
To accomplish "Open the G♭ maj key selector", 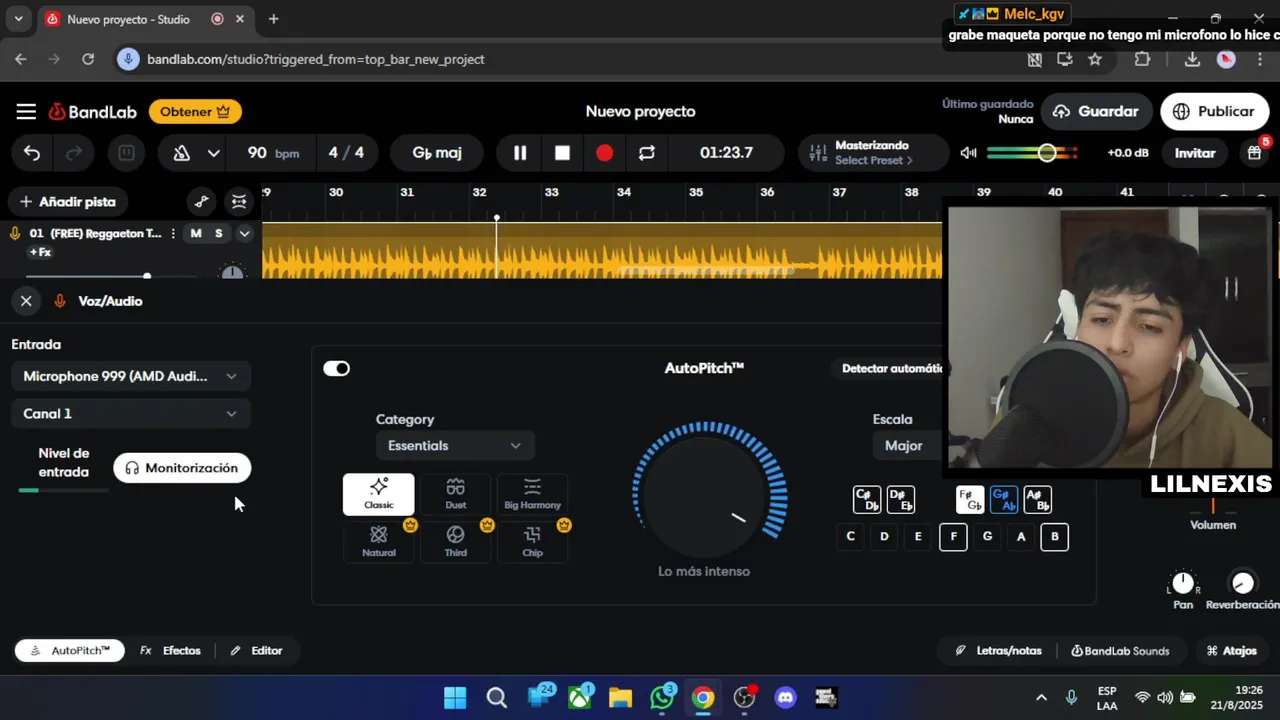I will tap(437, 153).
